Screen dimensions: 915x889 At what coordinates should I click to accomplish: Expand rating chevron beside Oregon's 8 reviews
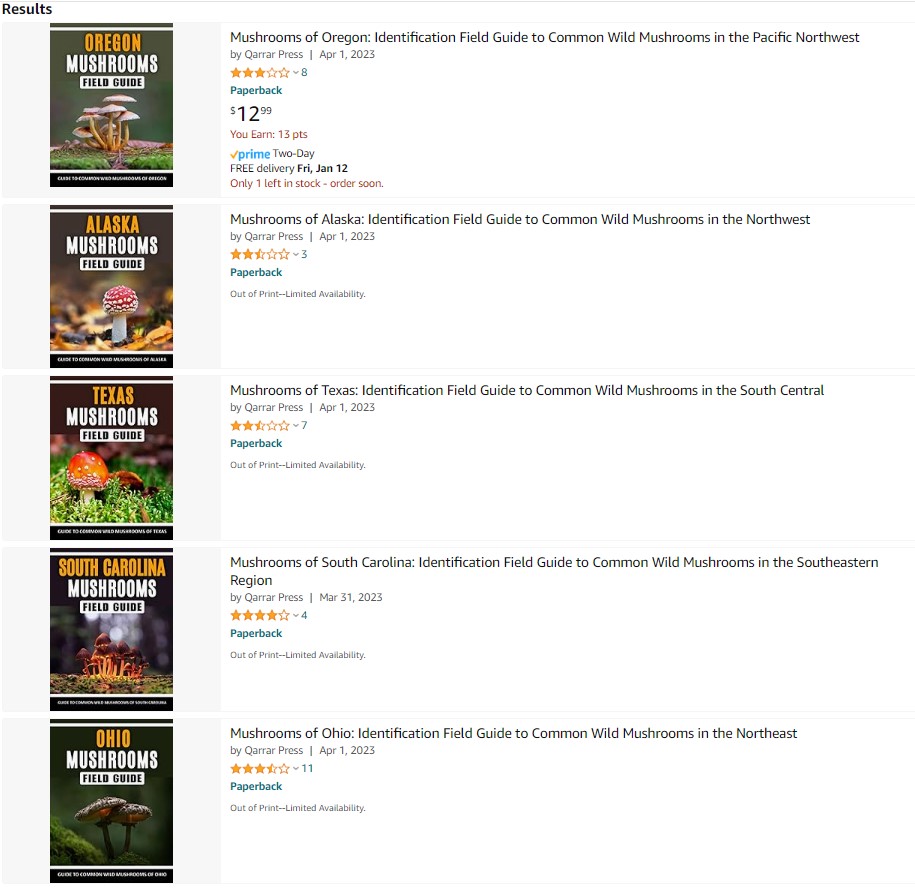pyautogui.click(x=296, y=73)
